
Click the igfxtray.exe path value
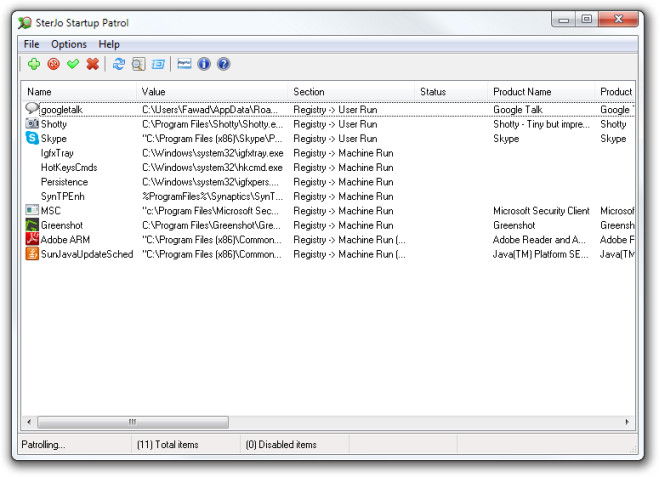(213, 153)
